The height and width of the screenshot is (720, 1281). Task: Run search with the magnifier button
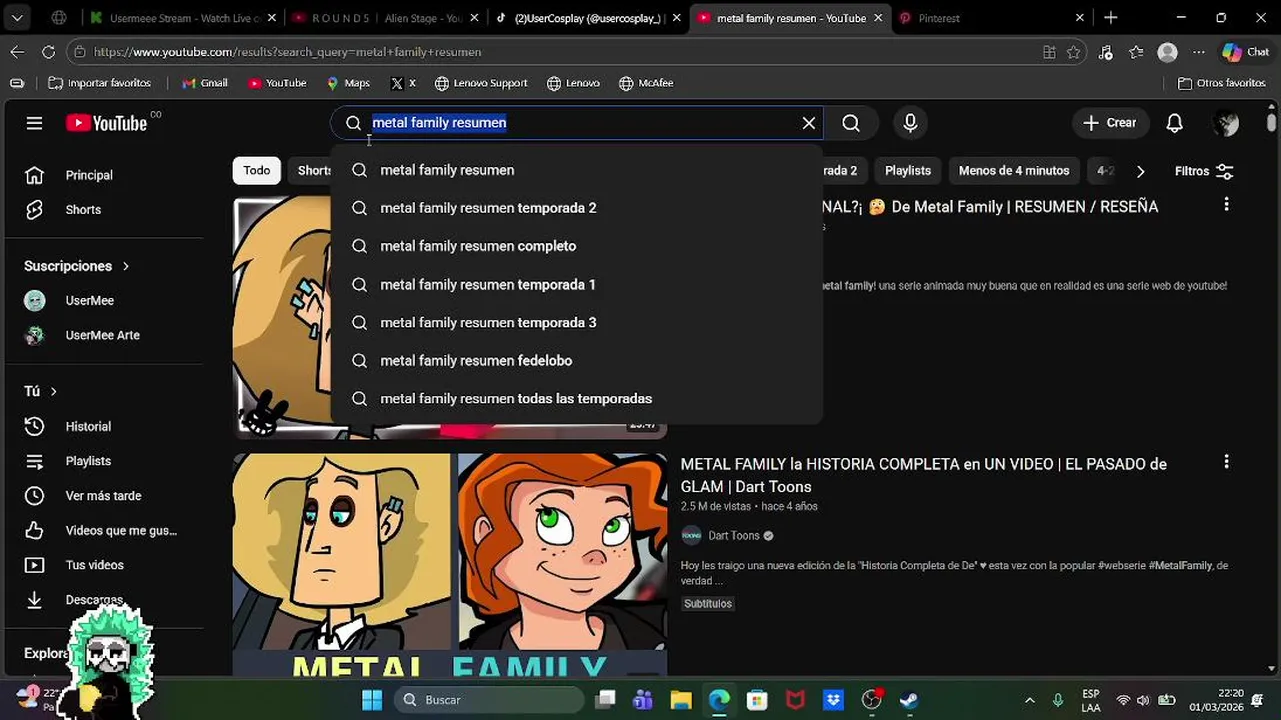(851, 123)
